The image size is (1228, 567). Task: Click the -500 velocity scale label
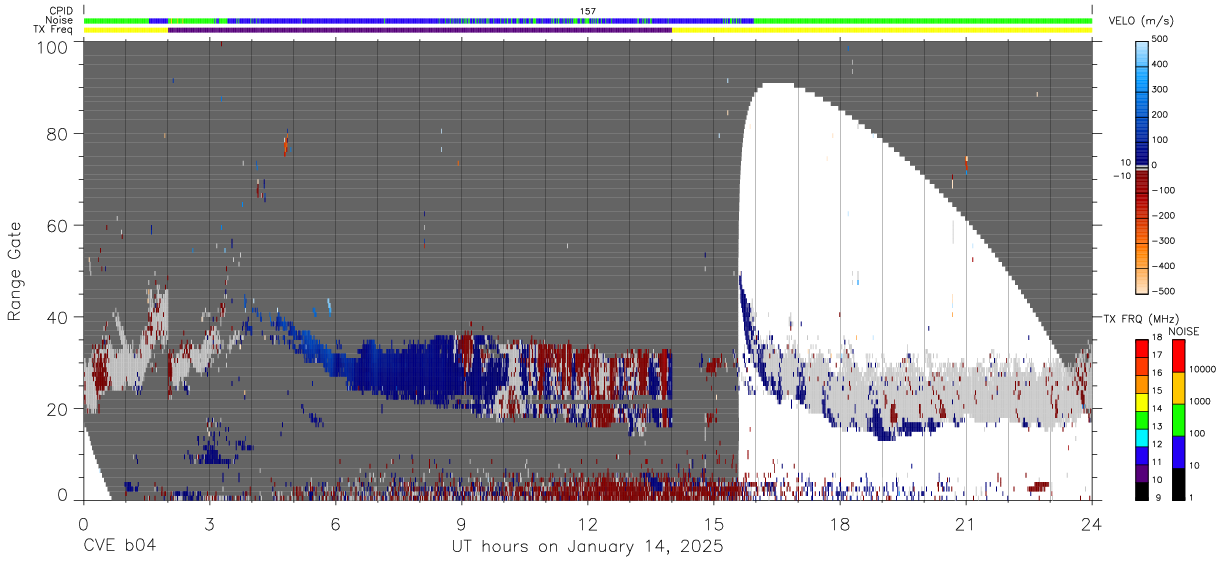[1164, 292]
